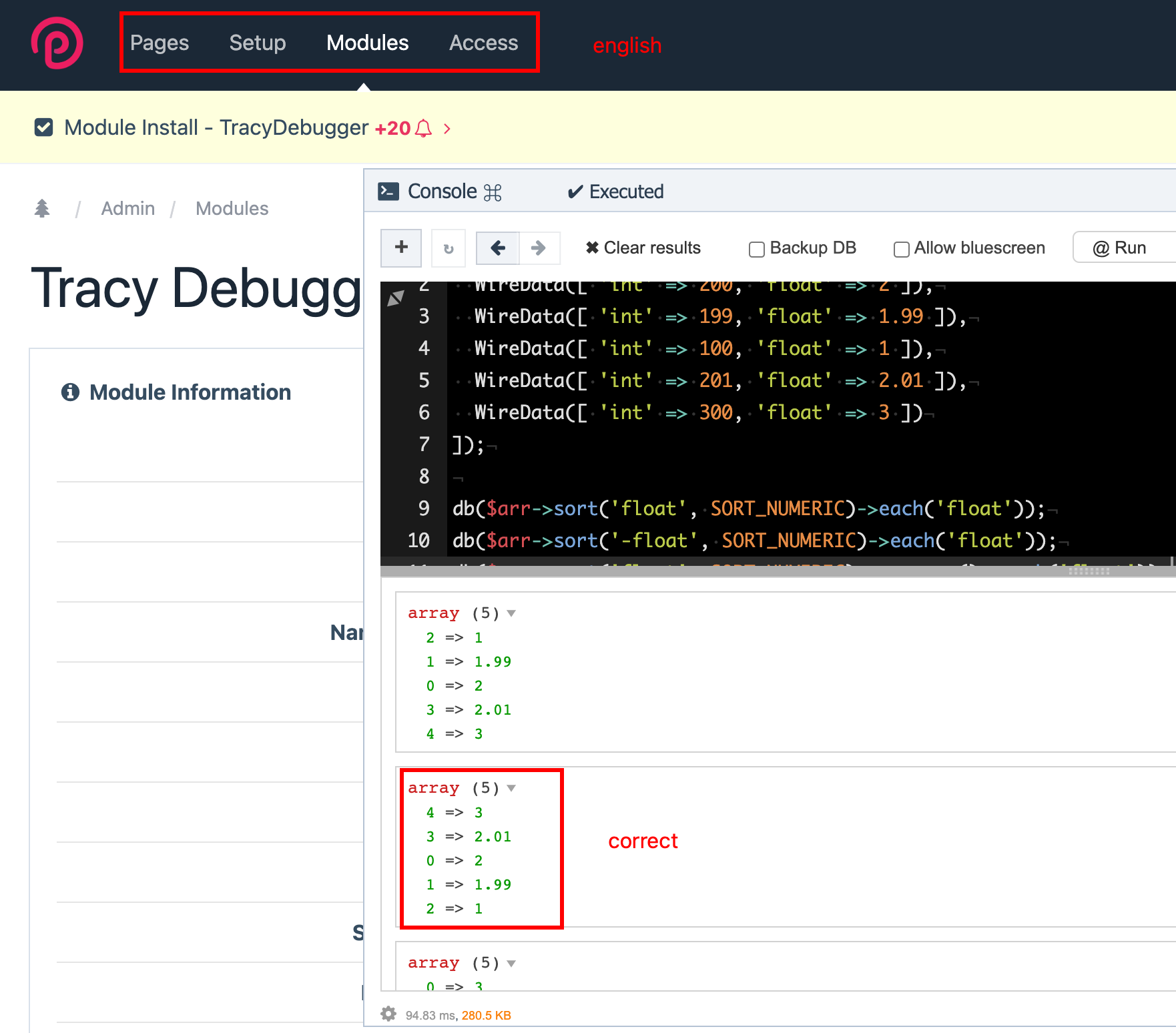This screenshot has width=1176, height=1033.
Task: Go forward using the right arrow icon
Action: (539, 248)
